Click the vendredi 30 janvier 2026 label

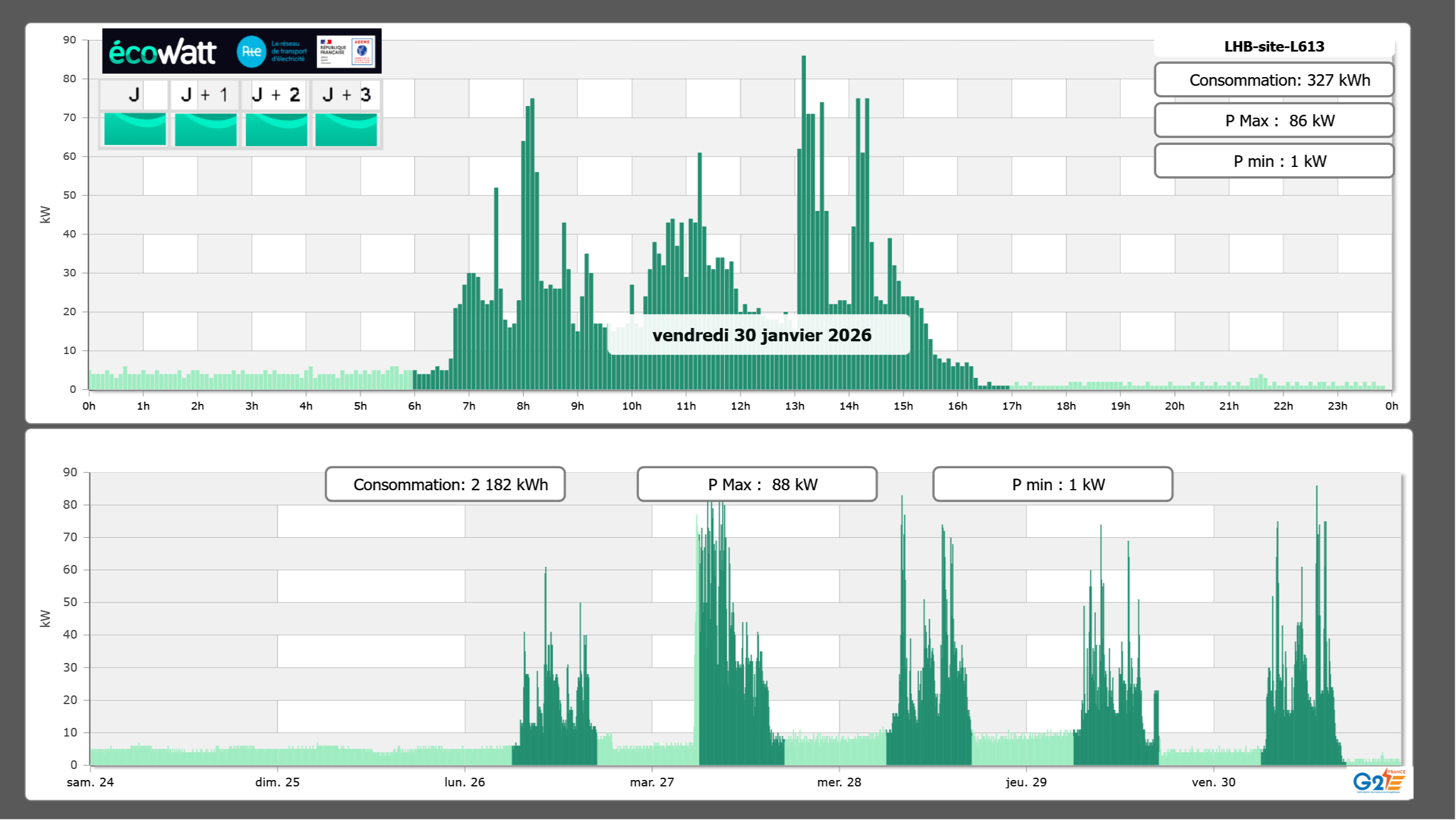click(x=761, y=335)
